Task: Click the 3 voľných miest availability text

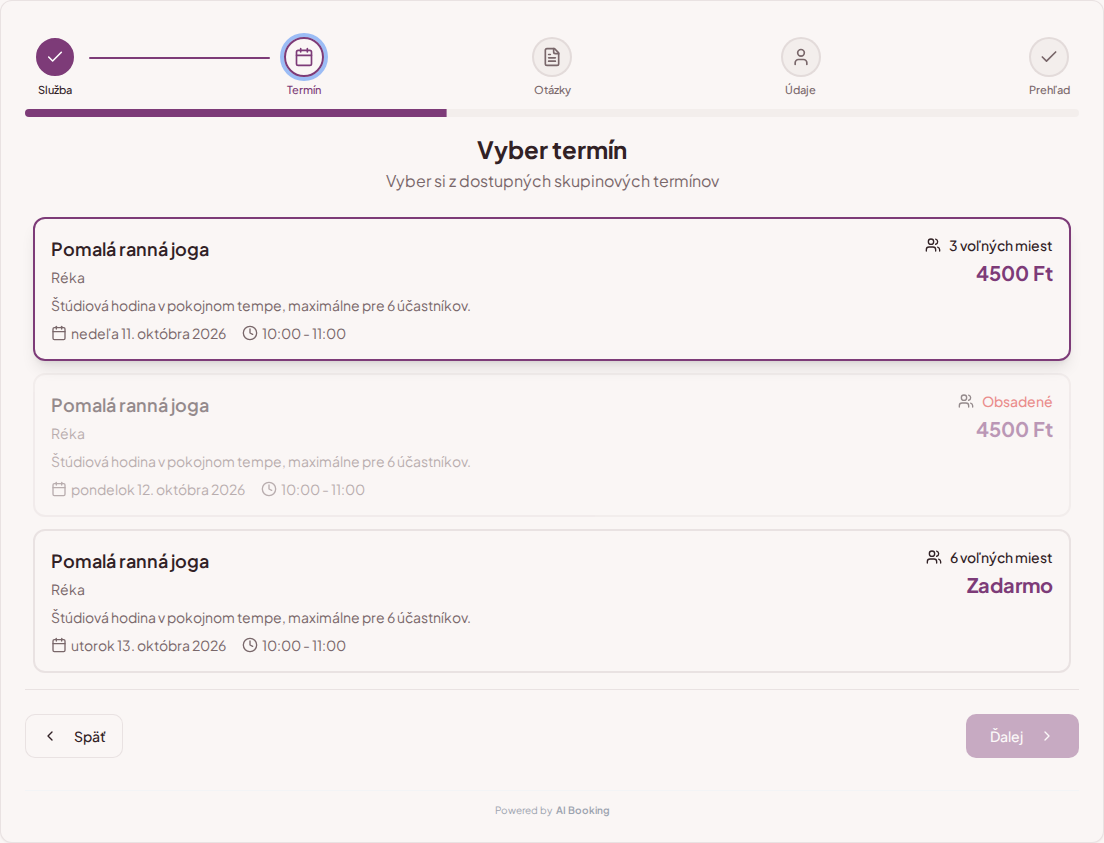Action: 1000,246
